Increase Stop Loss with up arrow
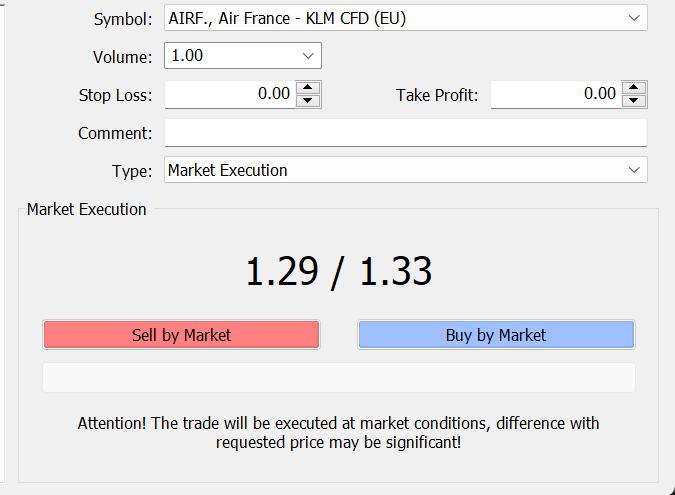The height and width of the screenshot is (495, 675). (x=309, y=88)
